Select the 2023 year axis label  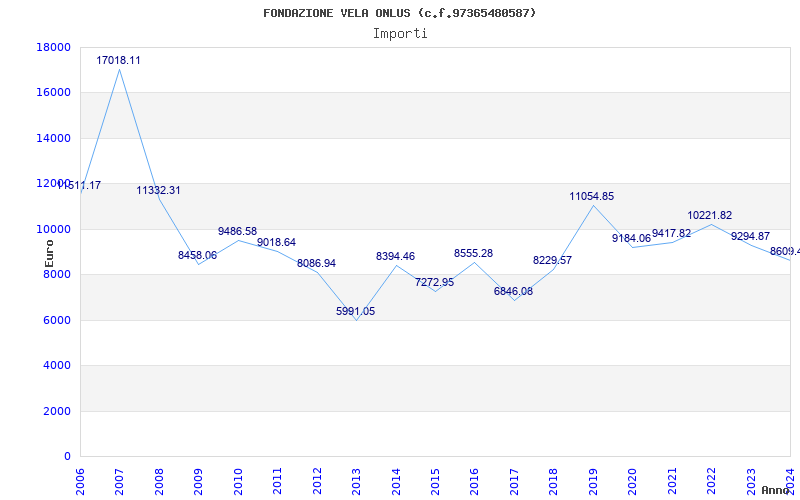[x=751, y=481]
